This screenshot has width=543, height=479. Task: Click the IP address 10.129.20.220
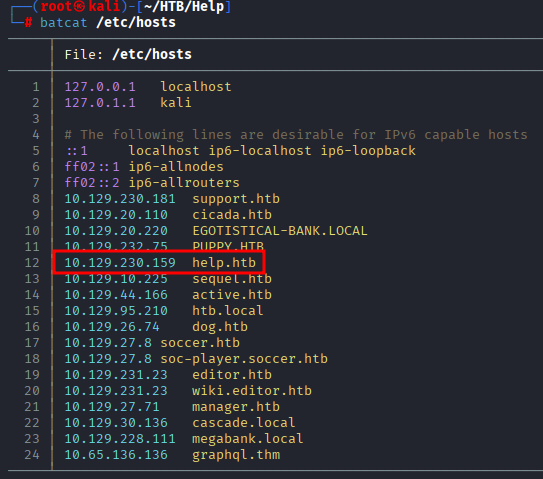(116, 231)
